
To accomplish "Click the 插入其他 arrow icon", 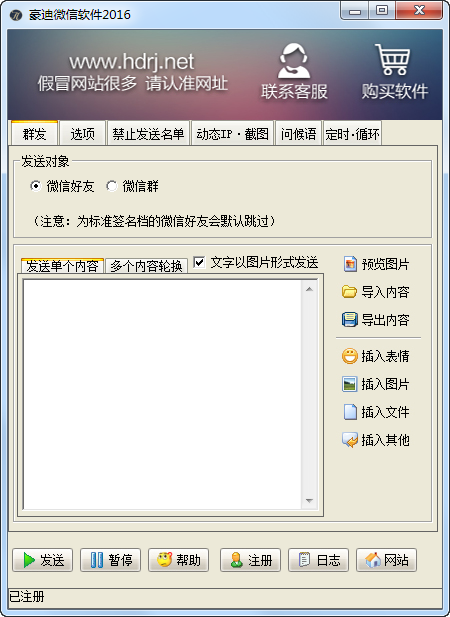I will 349,440.
